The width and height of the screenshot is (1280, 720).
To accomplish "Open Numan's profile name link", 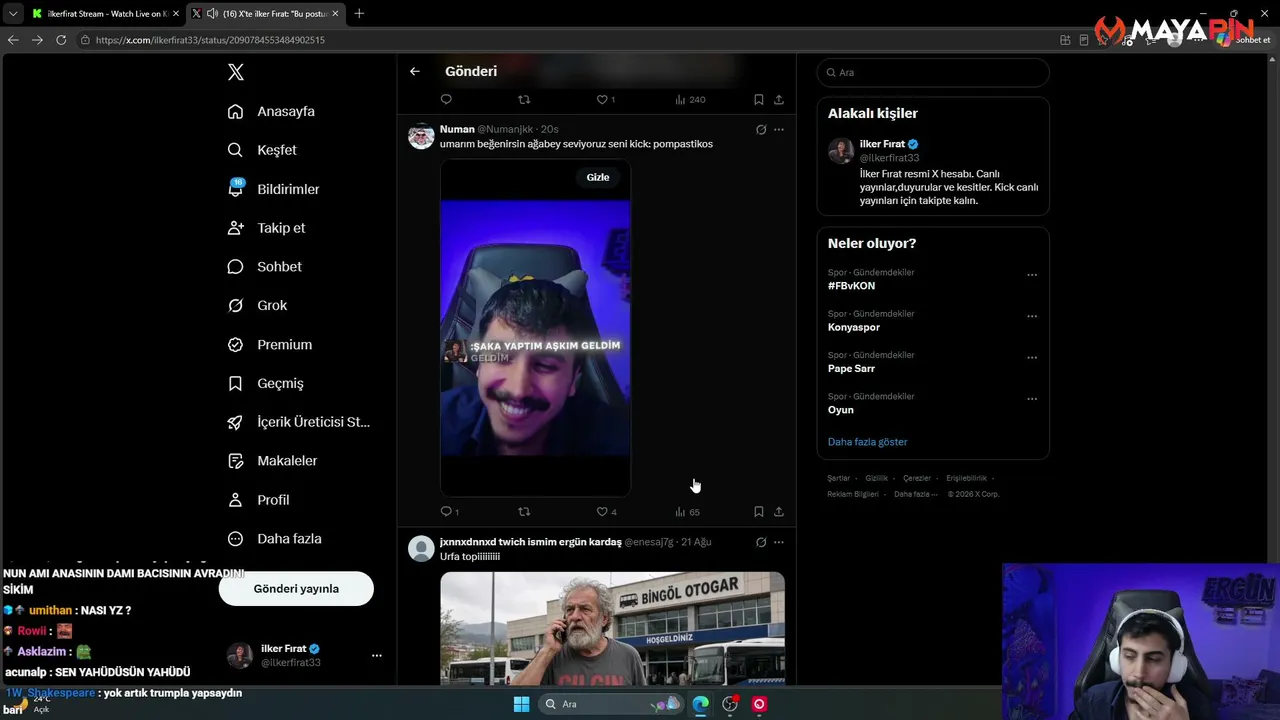I will [457, 129].
